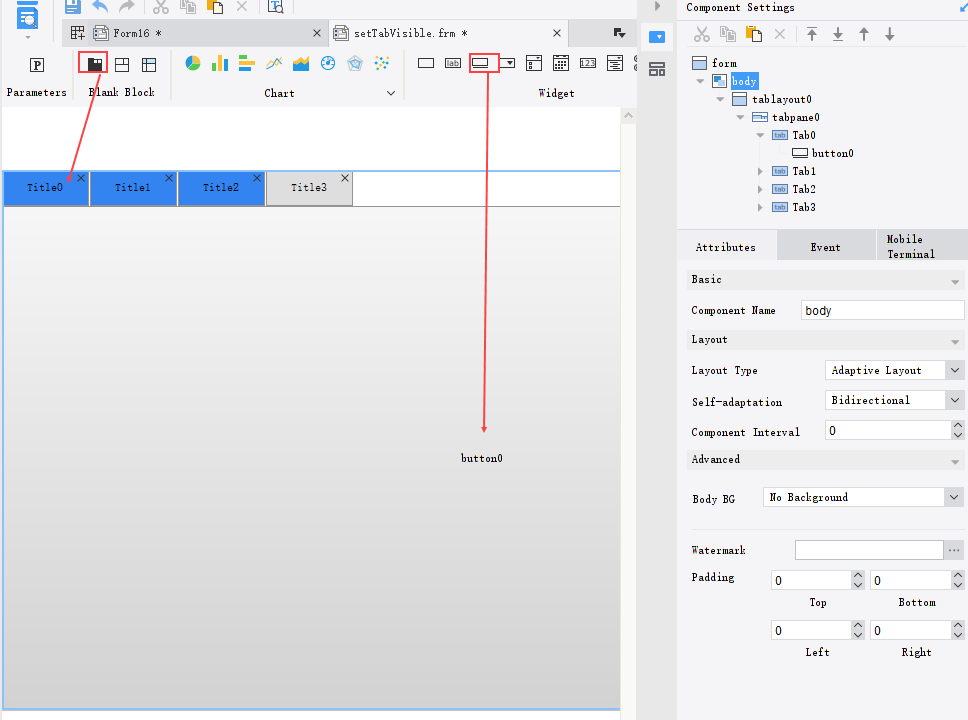Open the Event tab
The height and width of the screenshot is (720, 968).
[x=825, y=247]
